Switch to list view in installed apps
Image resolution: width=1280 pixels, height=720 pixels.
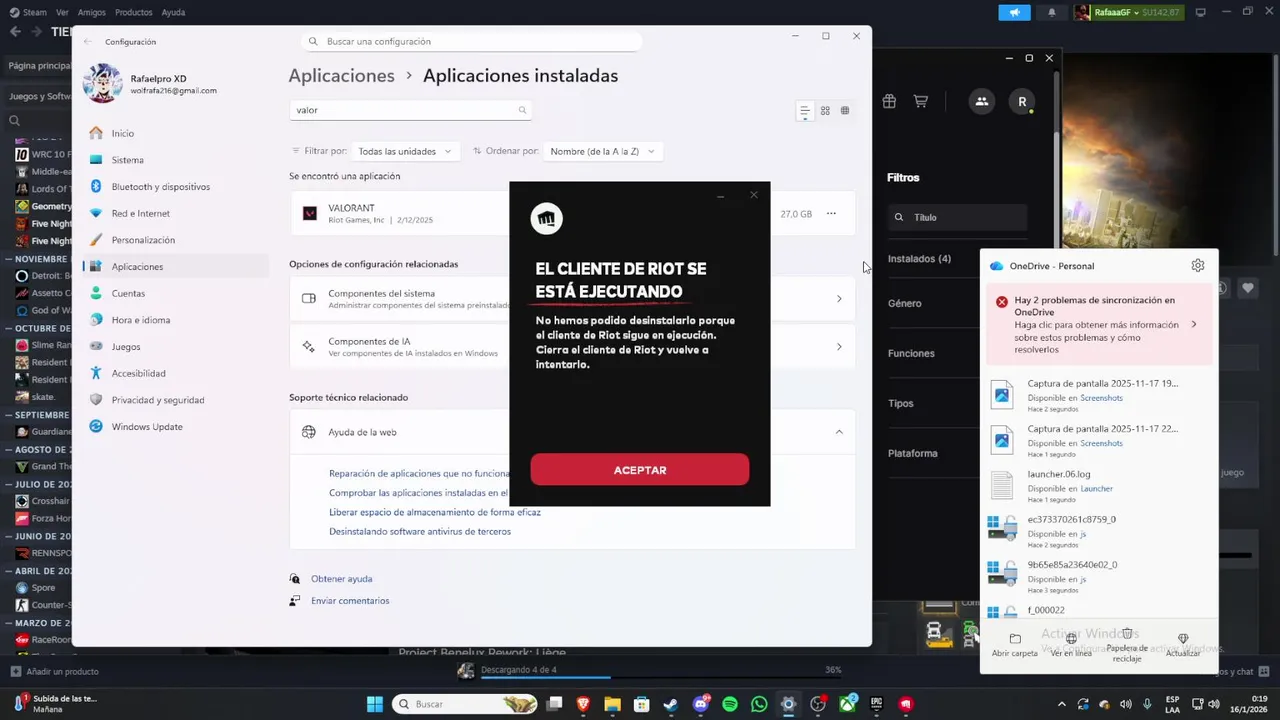(x=804, y=111)
